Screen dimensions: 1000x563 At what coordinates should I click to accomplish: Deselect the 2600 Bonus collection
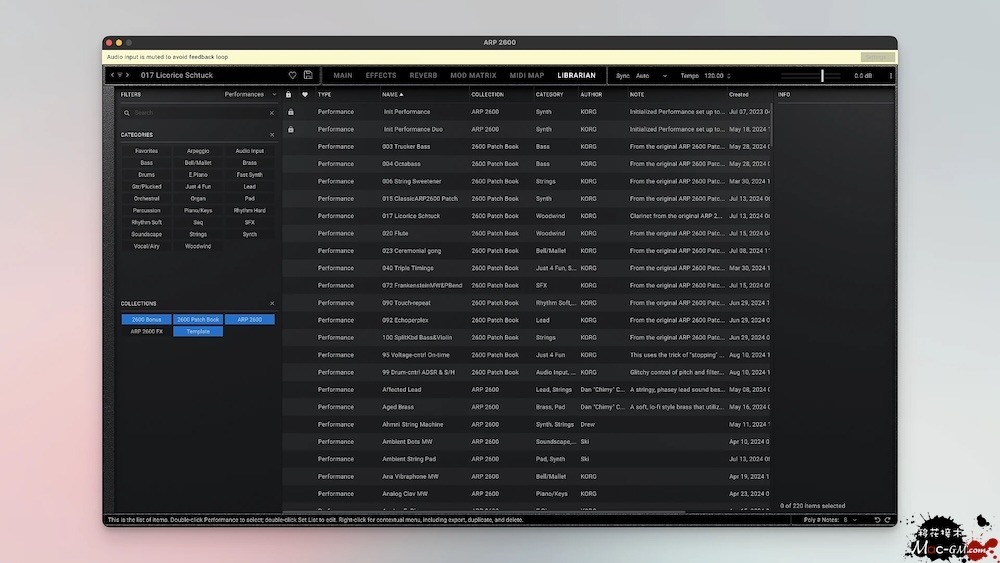click(147, 319)
